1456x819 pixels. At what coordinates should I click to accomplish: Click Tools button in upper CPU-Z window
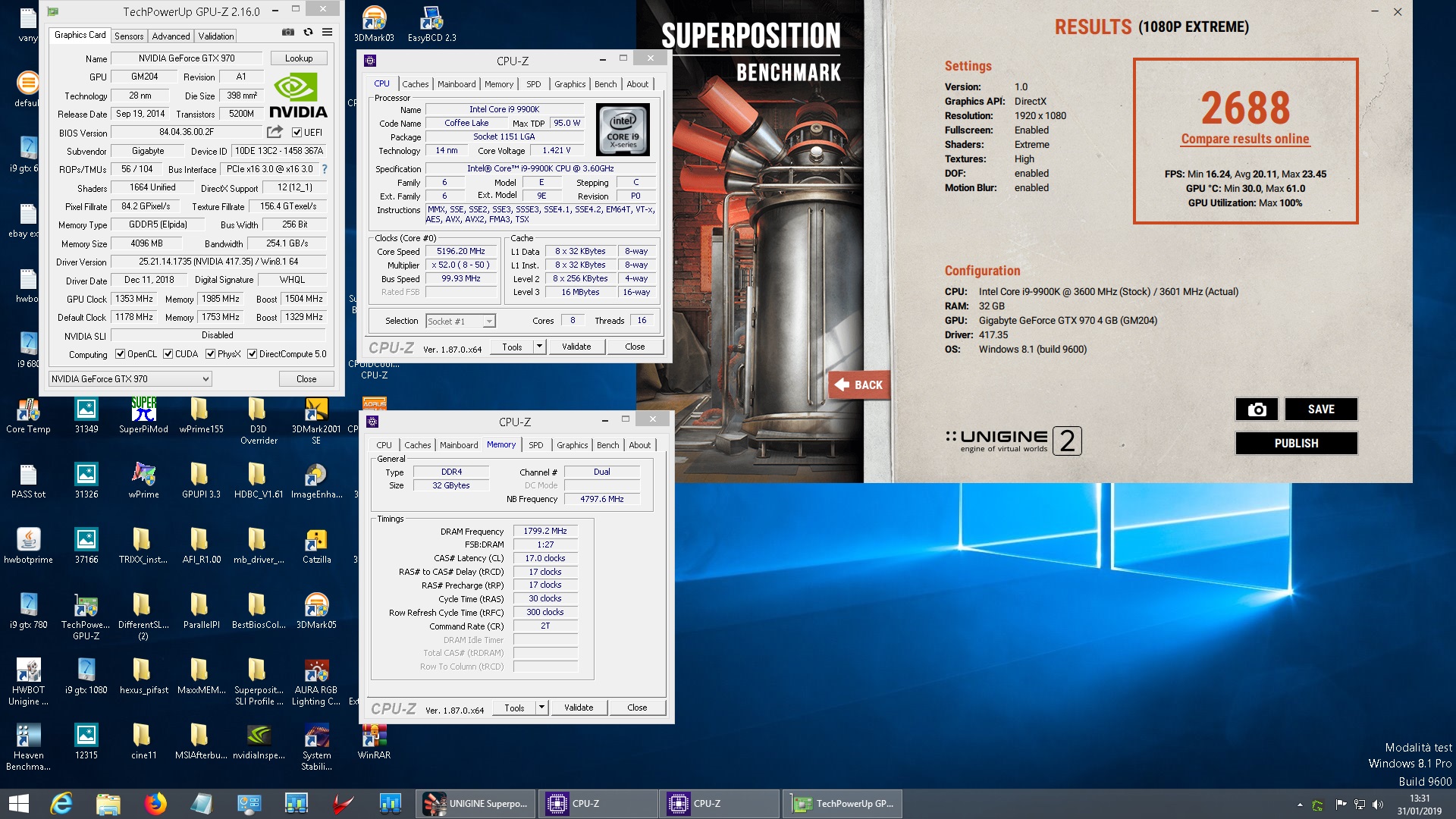tap(512, 347)
